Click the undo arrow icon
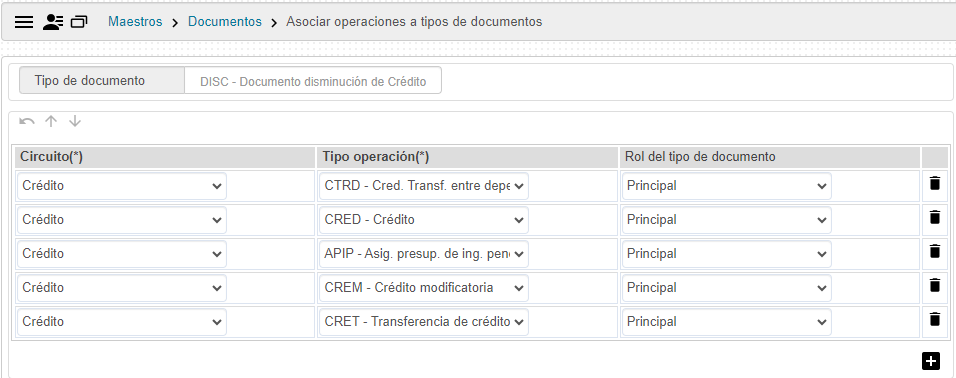This screenshot has height=378, width=956. coord(27,121)
